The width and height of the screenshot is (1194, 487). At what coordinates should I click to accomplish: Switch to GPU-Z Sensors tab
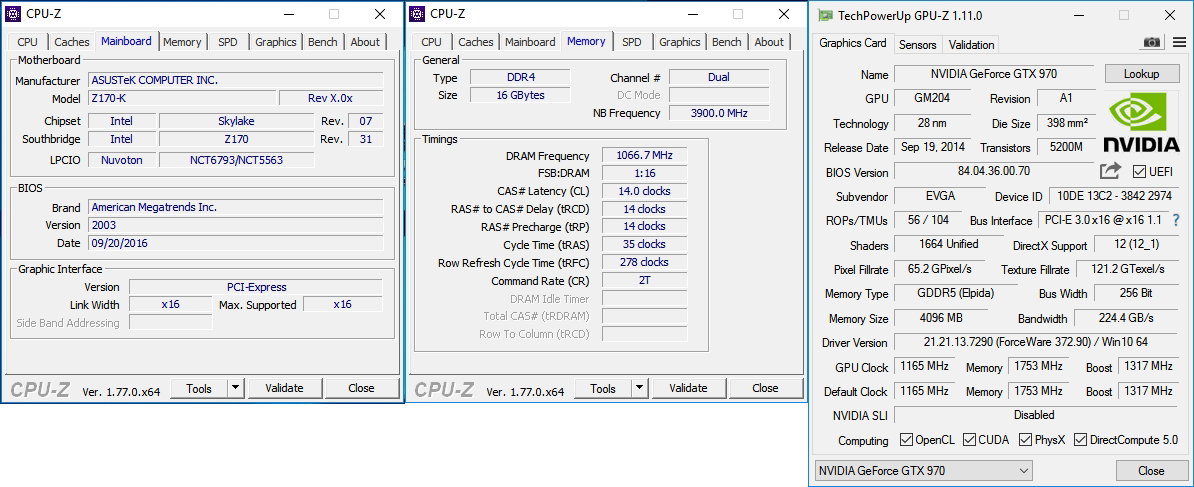click(x=918, y=44)
